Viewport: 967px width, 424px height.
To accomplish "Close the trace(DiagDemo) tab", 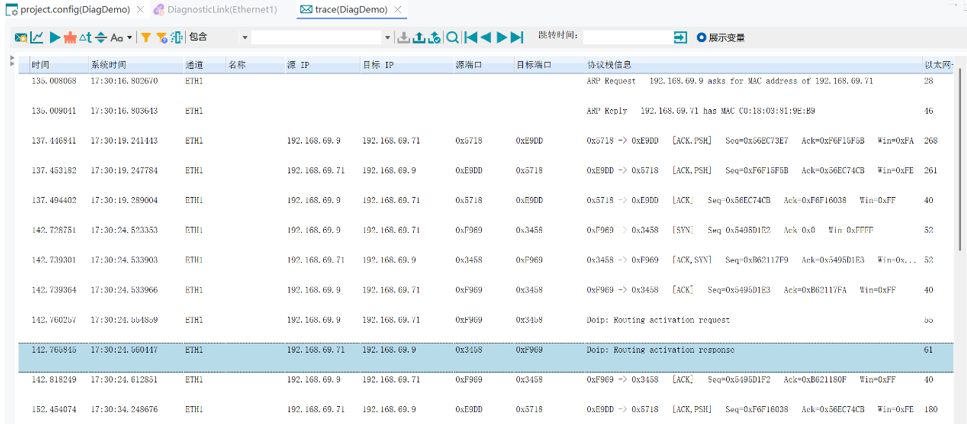I will coord(398,9).
